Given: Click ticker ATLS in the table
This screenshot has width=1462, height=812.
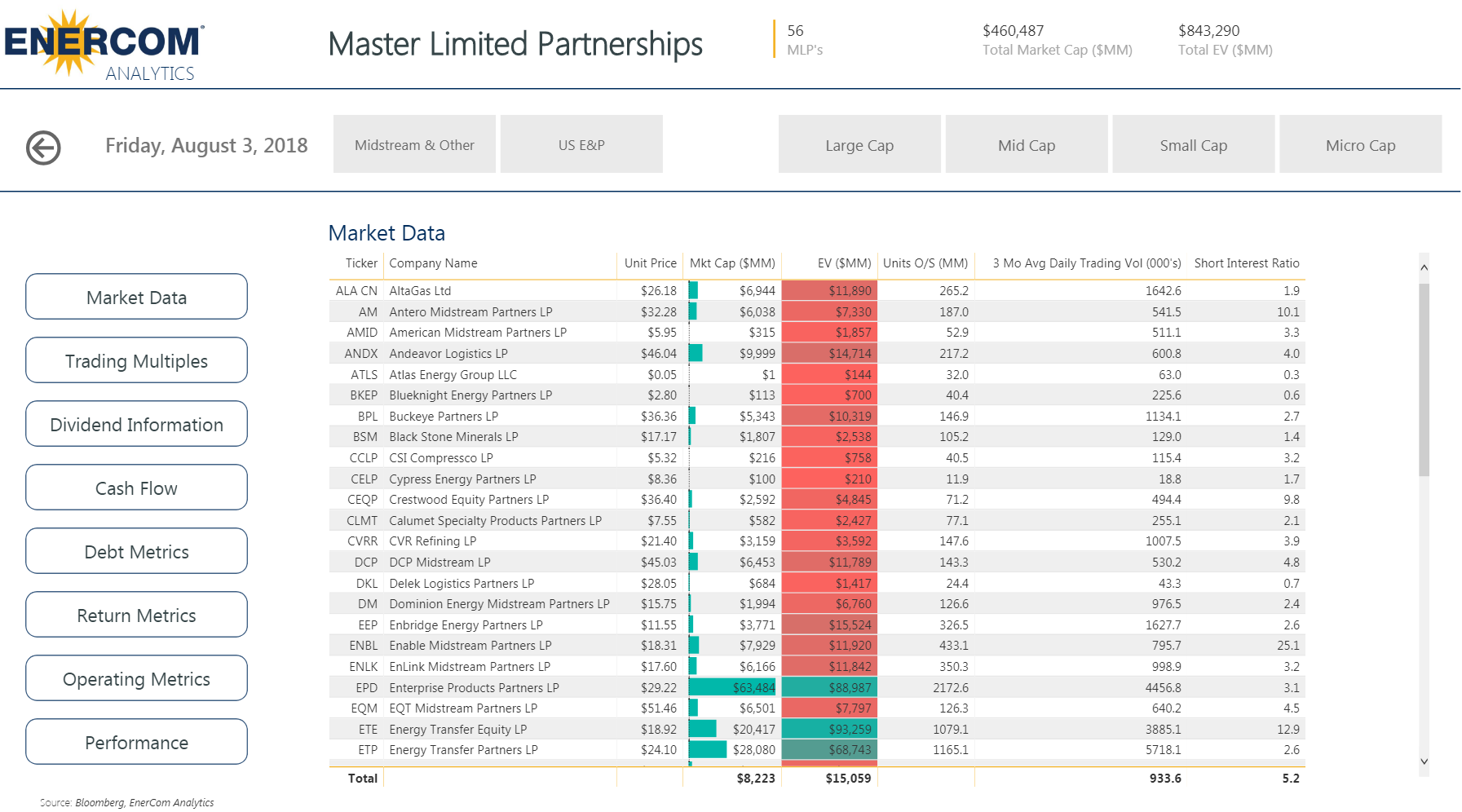Looking at the screenshot, I should [364, 374].
